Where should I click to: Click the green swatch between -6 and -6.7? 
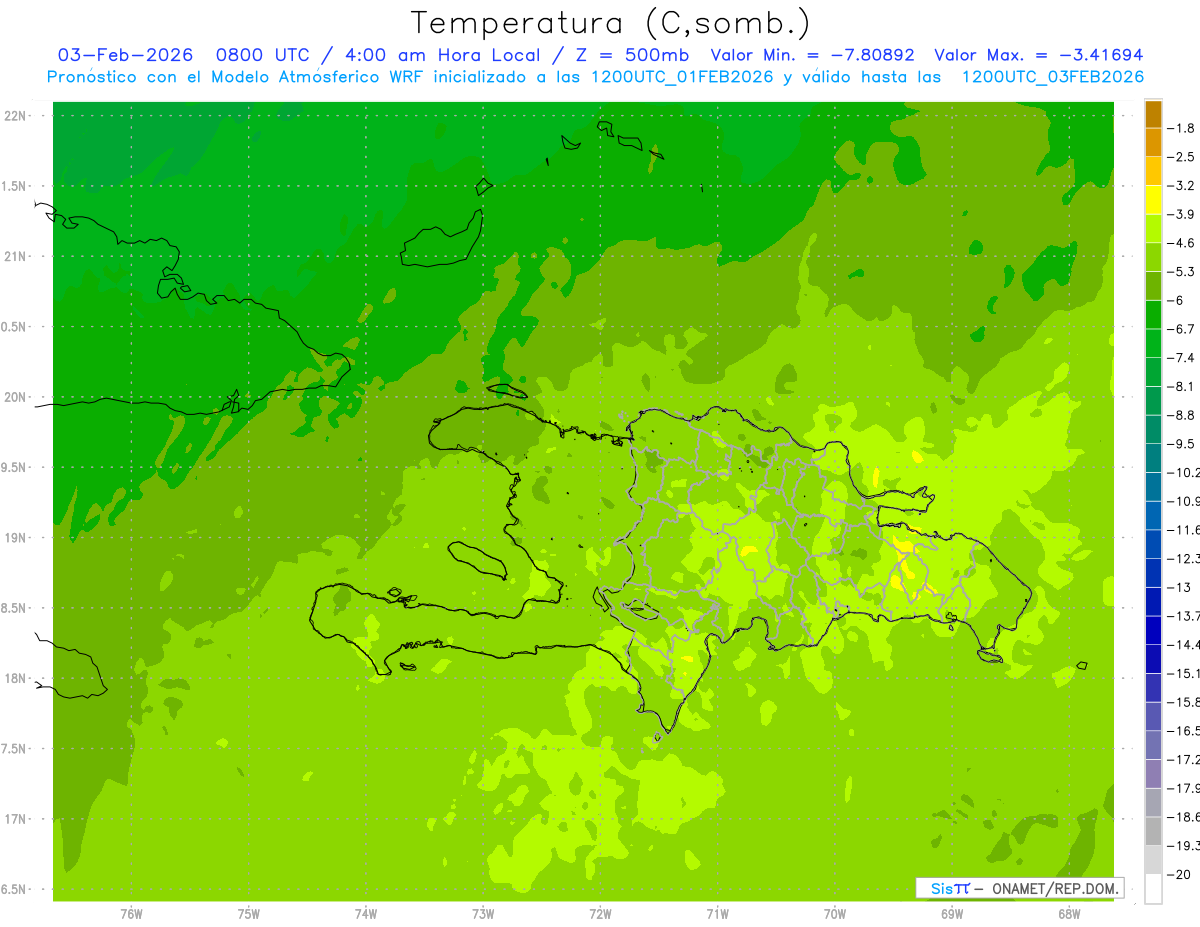click(1153, 315)
